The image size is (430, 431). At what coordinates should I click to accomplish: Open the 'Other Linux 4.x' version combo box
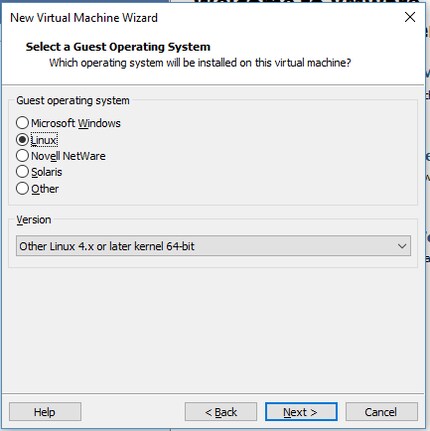(213, 246)
